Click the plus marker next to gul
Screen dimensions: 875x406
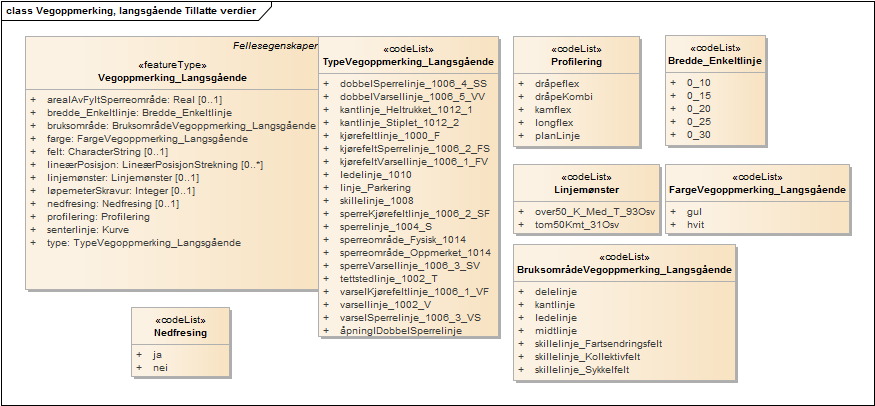click(675, 213)
